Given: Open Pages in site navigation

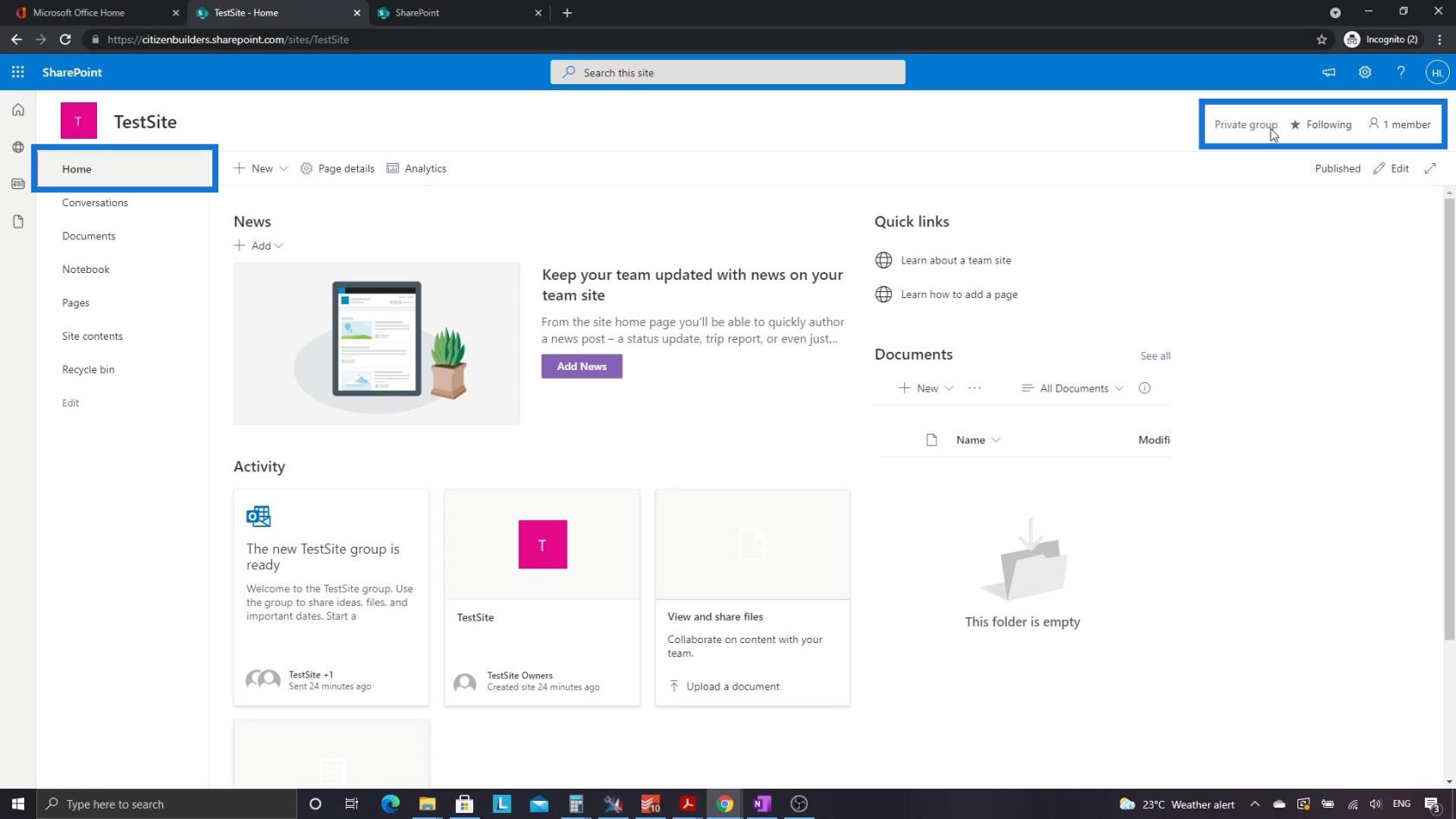Looking at the screenshot, I should point(75,303).
